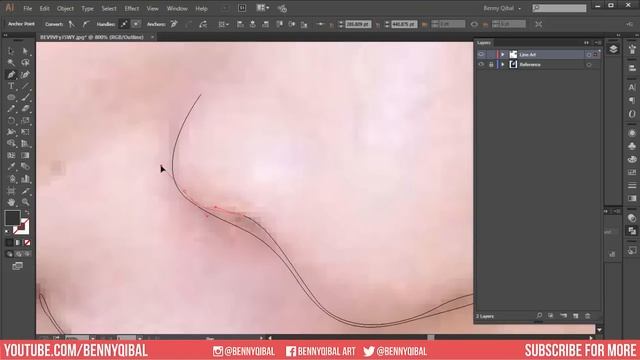640x360 pixels.
Task: Click Locate Object icon in Layers panel
Action: coord(539,316)
